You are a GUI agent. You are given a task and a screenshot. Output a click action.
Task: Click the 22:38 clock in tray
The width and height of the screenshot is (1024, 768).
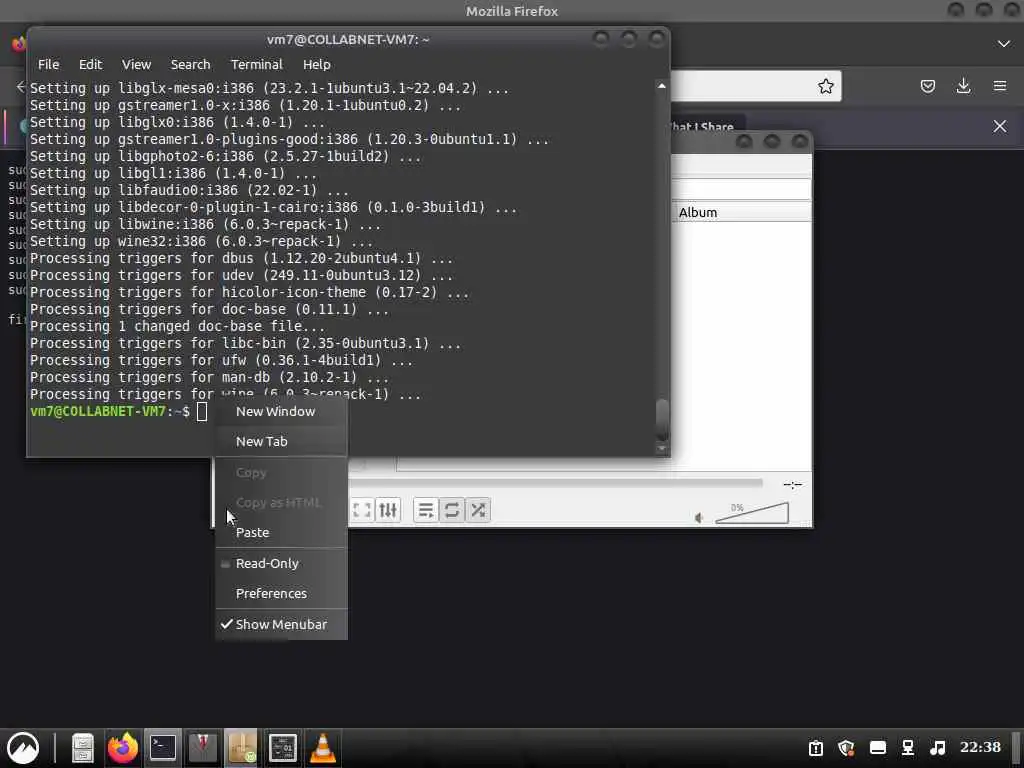point(980,747)
